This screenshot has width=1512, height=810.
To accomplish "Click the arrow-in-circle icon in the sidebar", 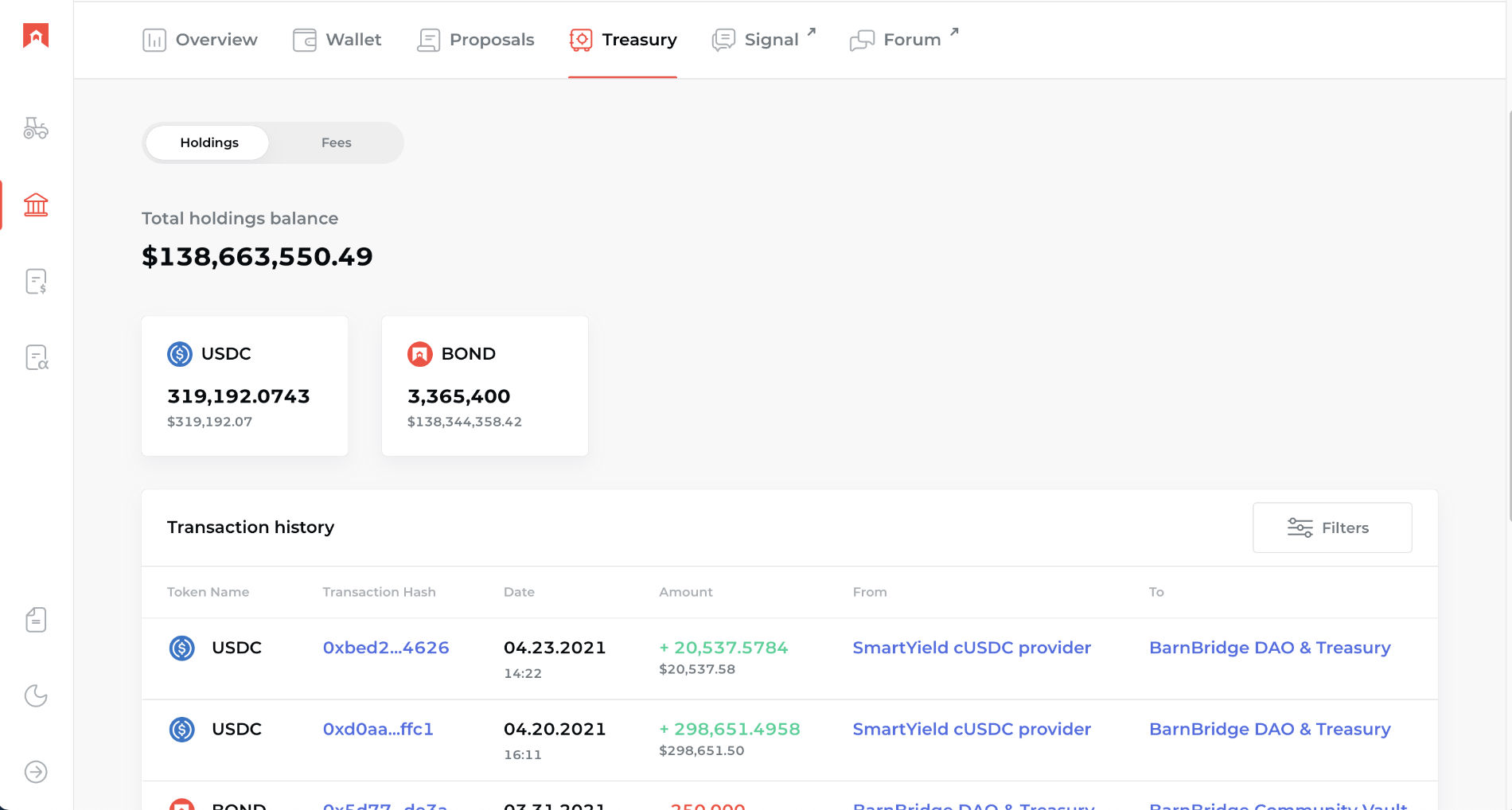I will (x=36, y=772).
